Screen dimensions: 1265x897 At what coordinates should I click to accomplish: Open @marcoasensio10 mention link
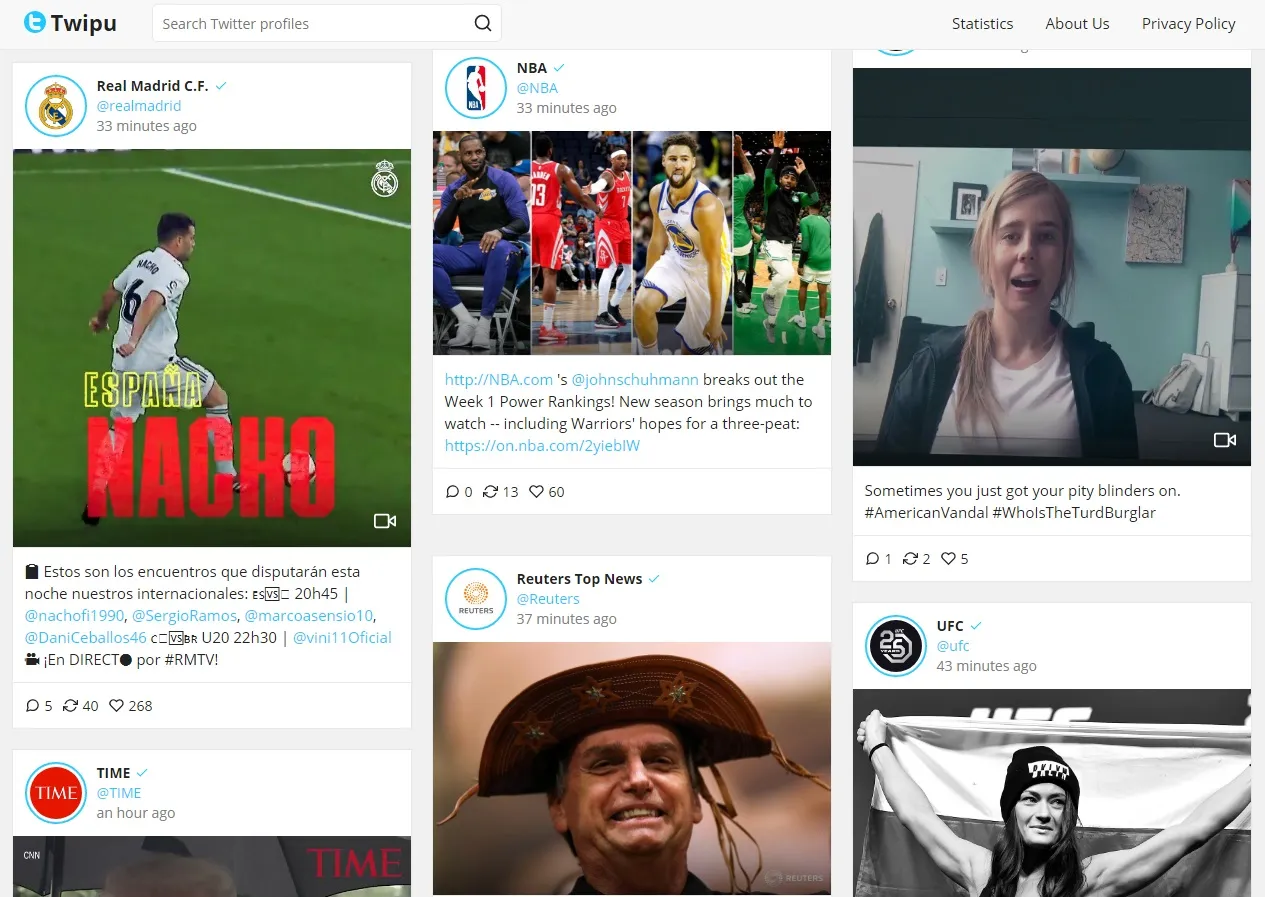click(308, 615)
